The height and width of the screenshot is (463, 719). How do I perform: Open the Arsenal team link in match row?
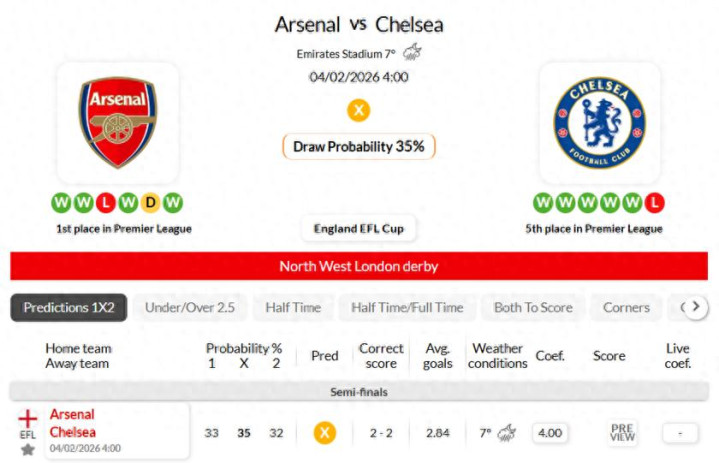click(72, 414)
